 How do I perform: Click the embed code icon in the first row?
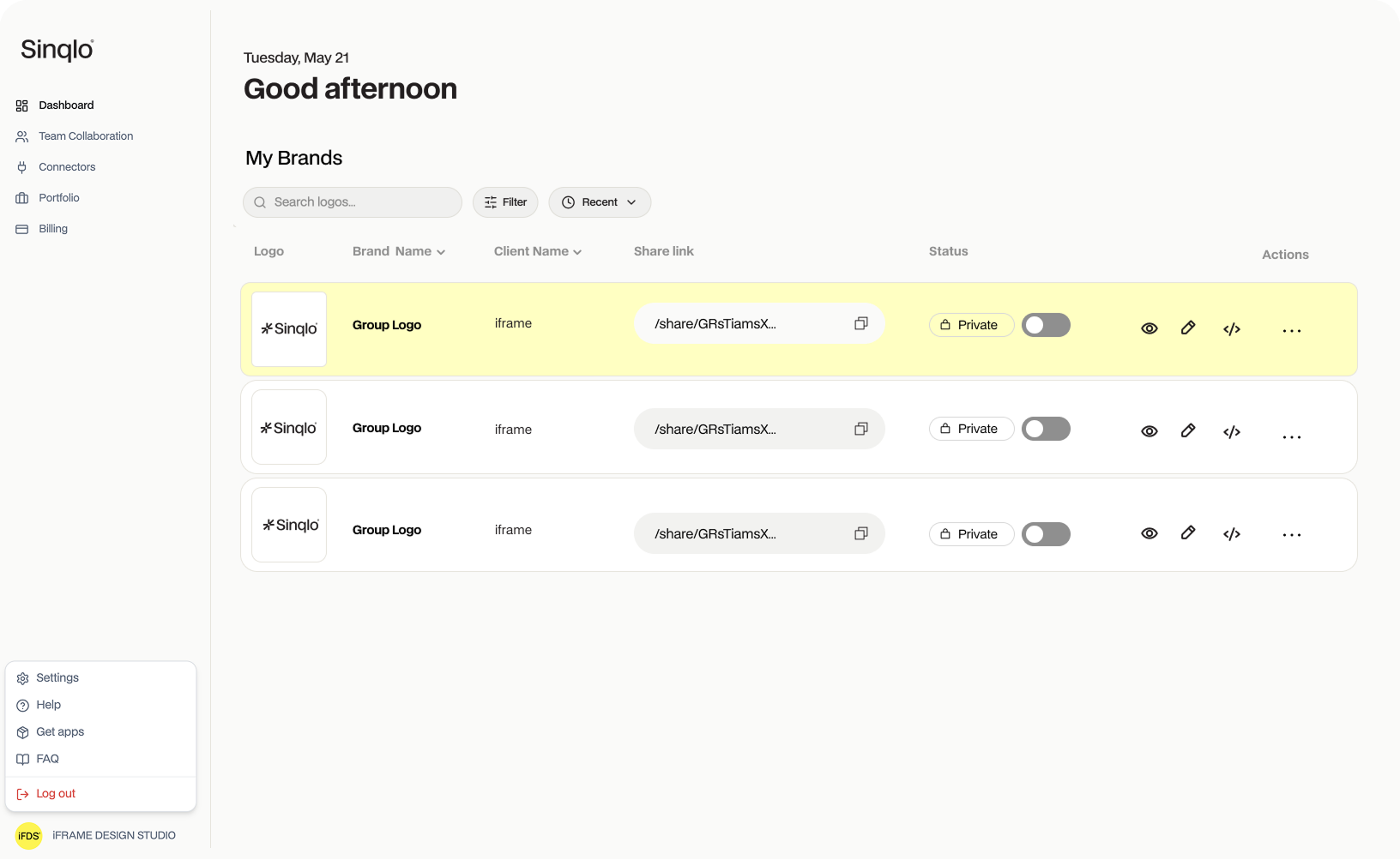pos(1231,329)
